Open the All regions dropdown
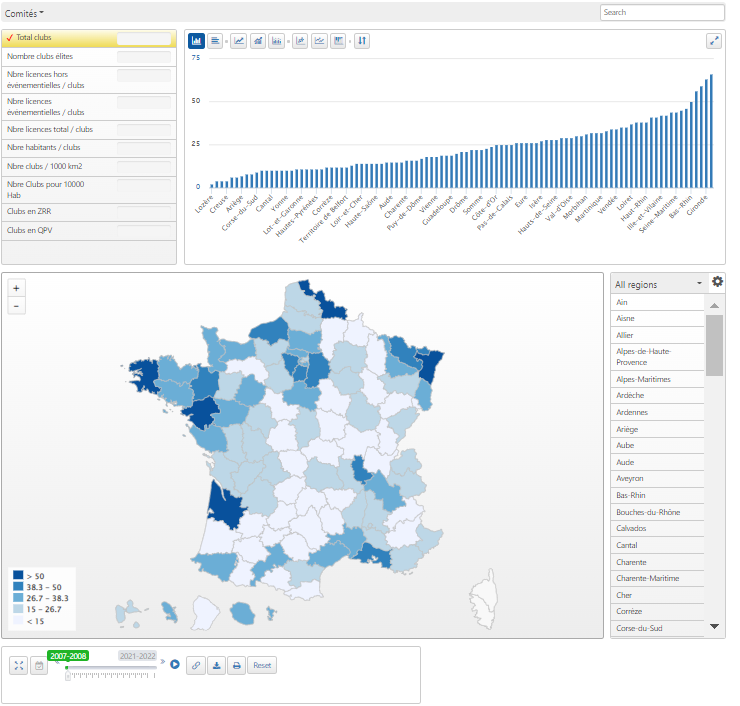The width and height of the screenshot is (740, 706). click(x=659, y=284)
